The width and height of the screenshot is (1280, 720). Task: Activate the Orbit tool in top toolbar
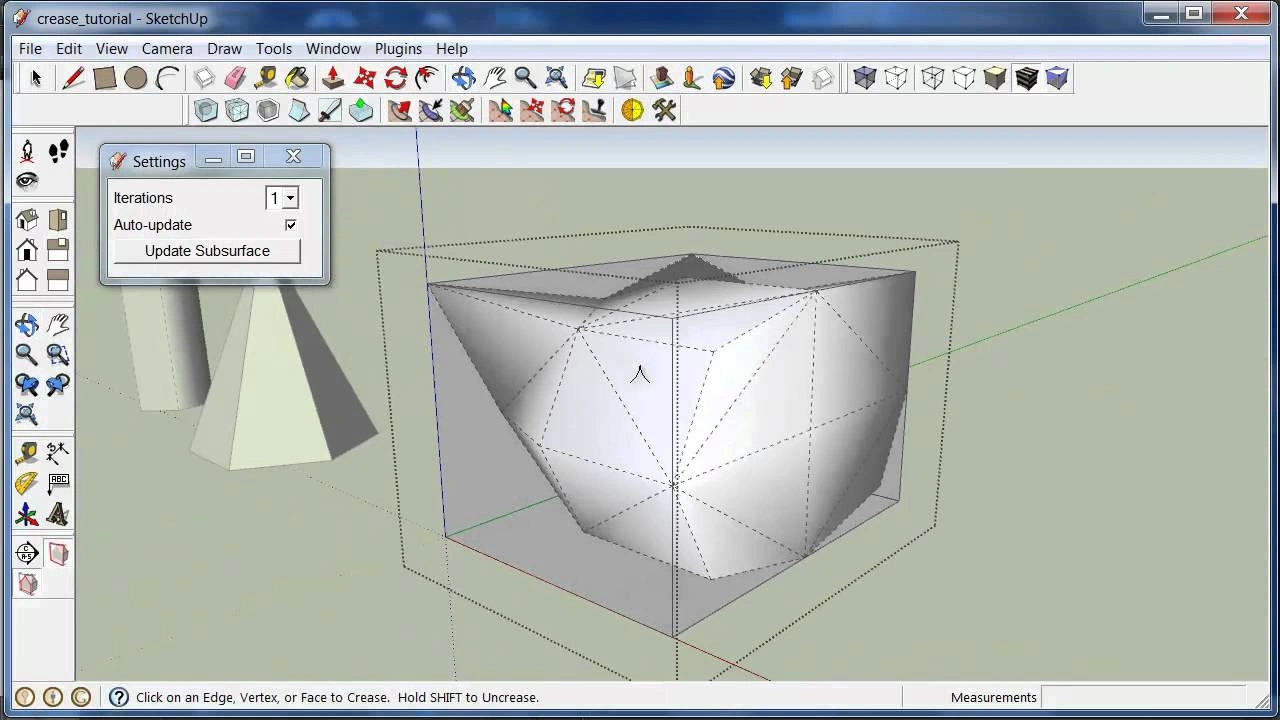point(463,78)
